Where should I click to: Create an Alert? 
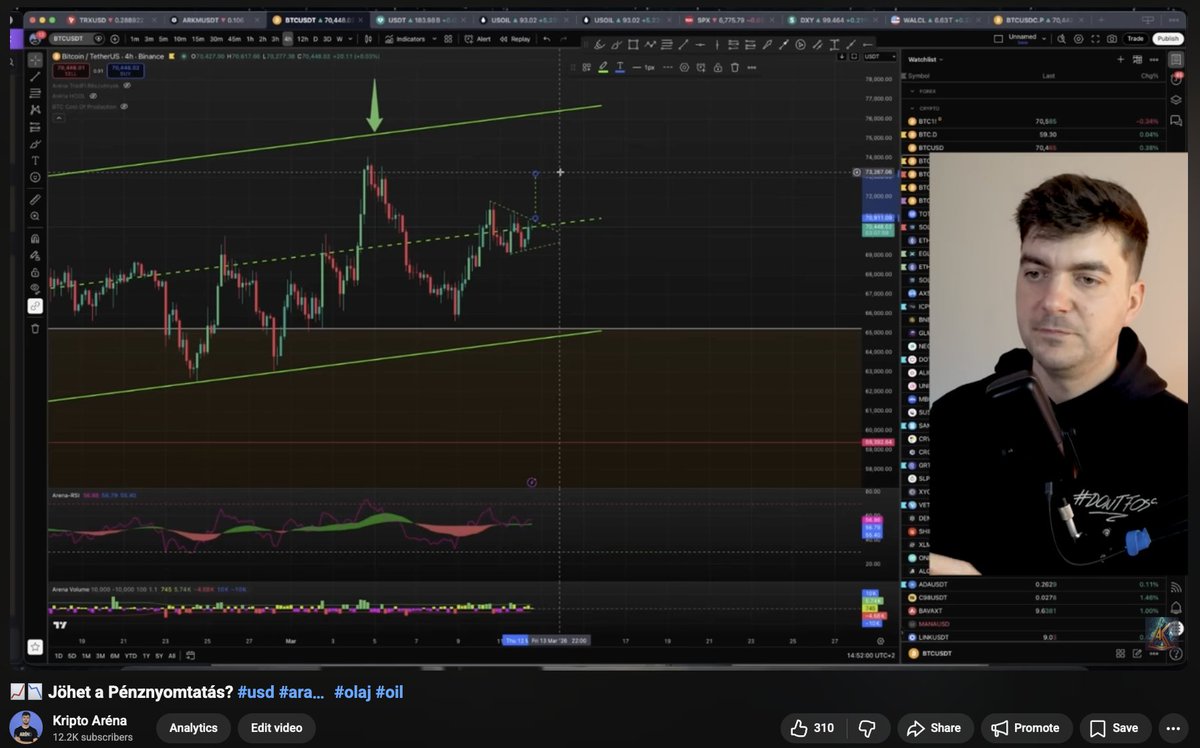click(478, 39)
